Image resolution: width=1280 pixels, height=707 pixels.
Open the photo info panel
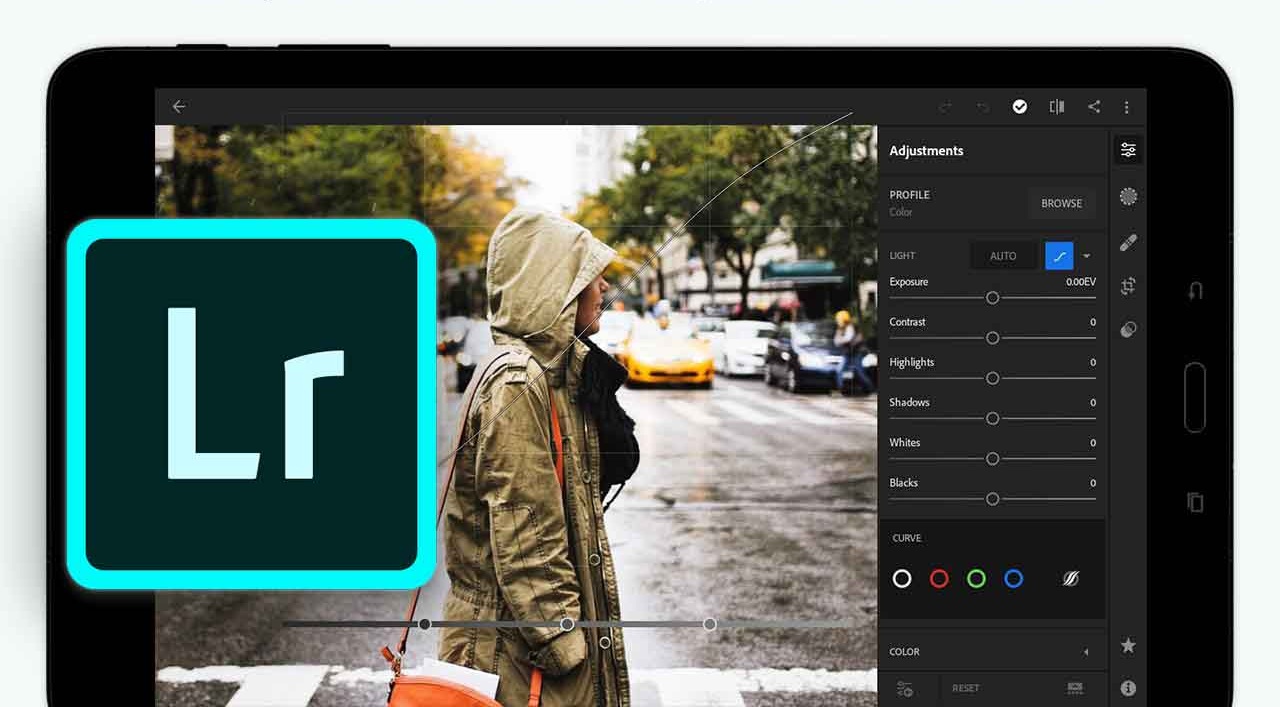[1128, 688]
